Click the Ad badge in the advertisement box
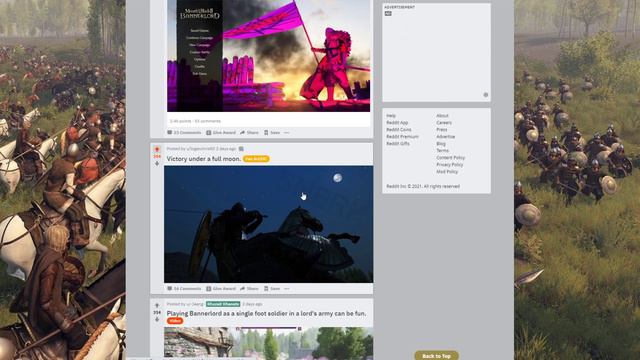The image size is (640, 360). [388, 13]
